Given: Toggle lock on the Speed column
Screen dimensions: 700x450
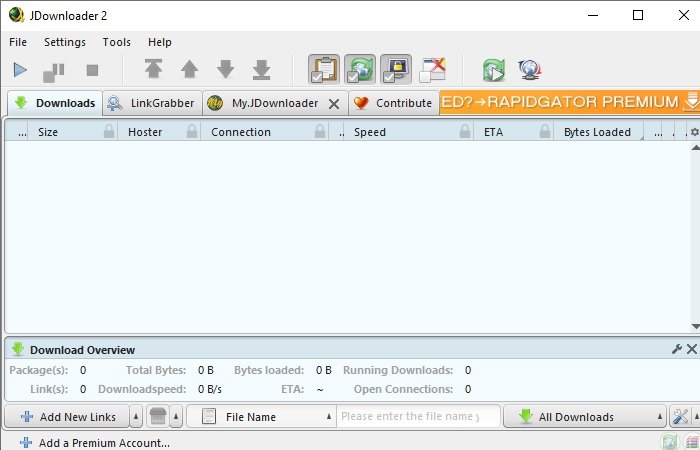Looking at the screenshot, I should [465, 131].
